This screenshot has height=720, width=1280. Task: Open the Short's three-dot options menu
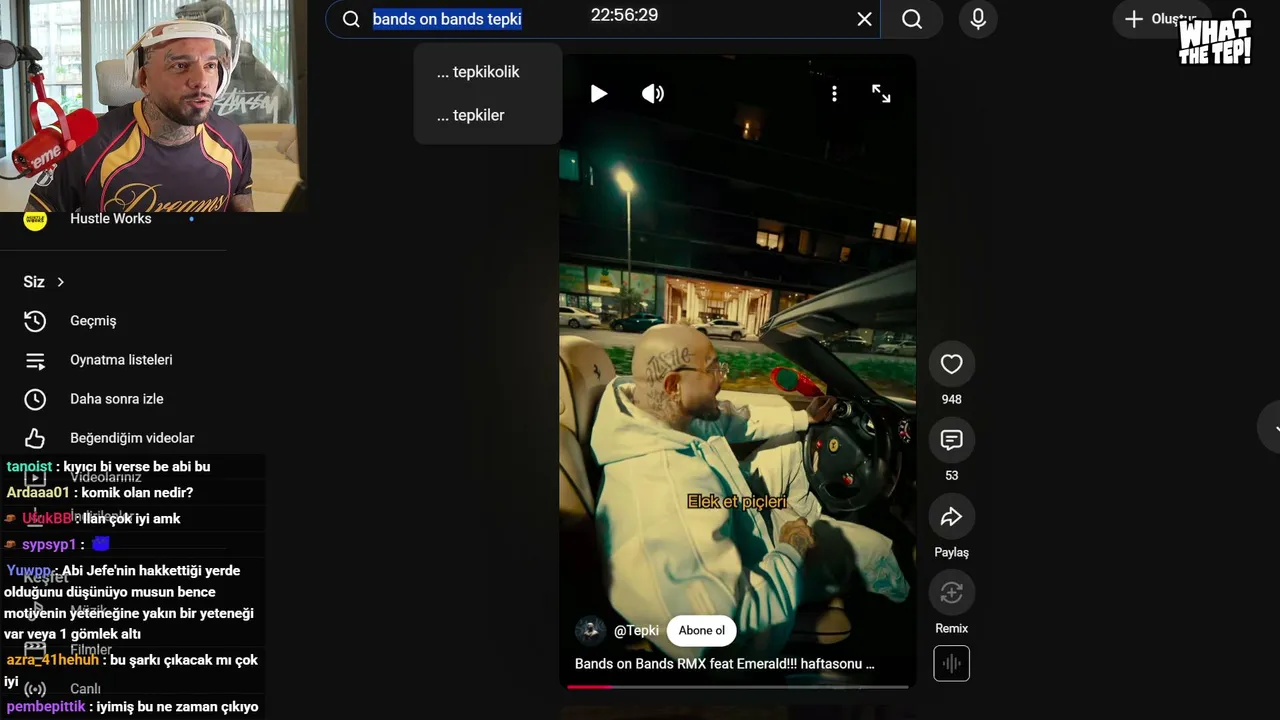834,94
